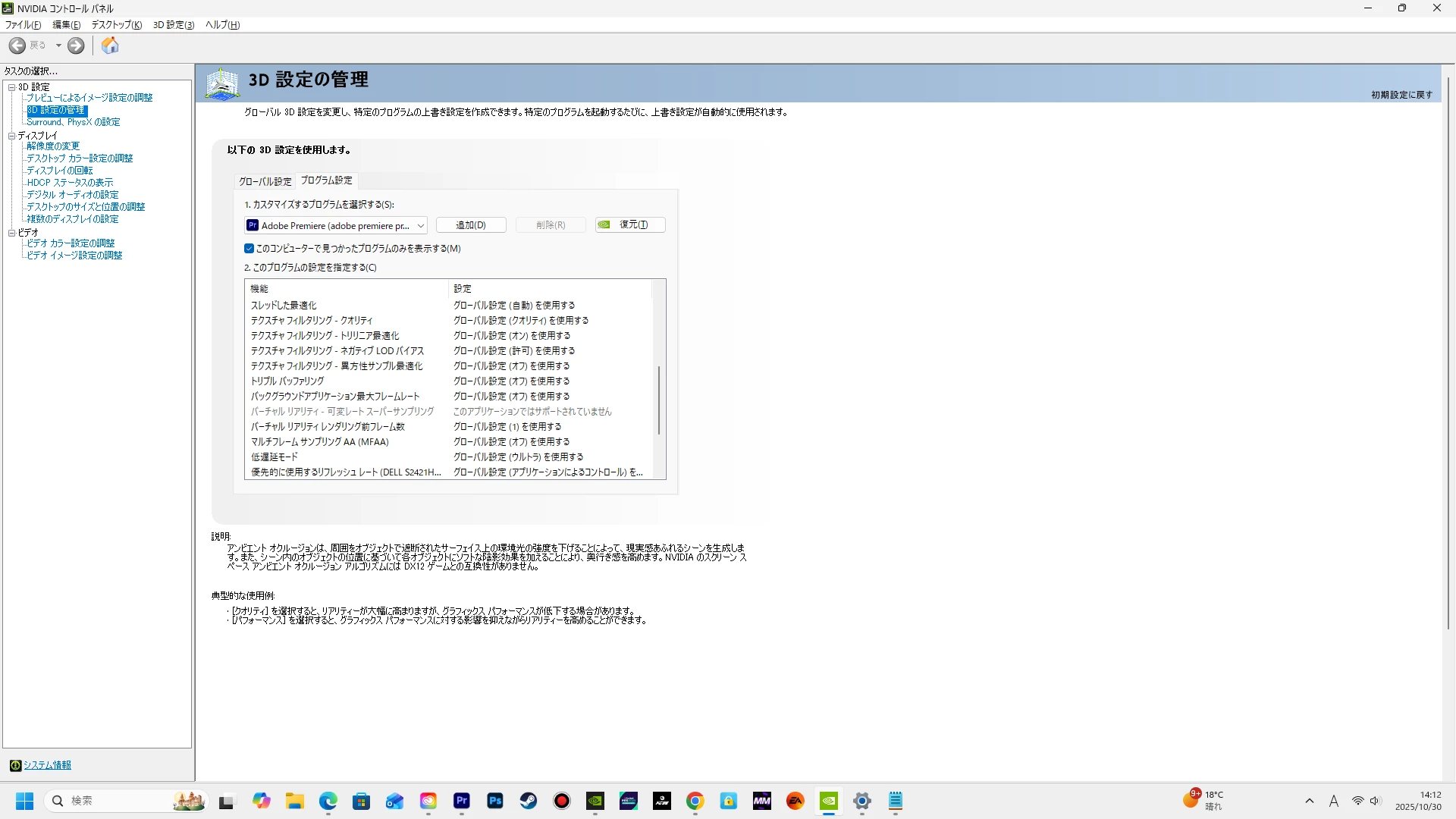Click the Chrome icon in the taskbar
1456x819 pixels.
(695, 801)
